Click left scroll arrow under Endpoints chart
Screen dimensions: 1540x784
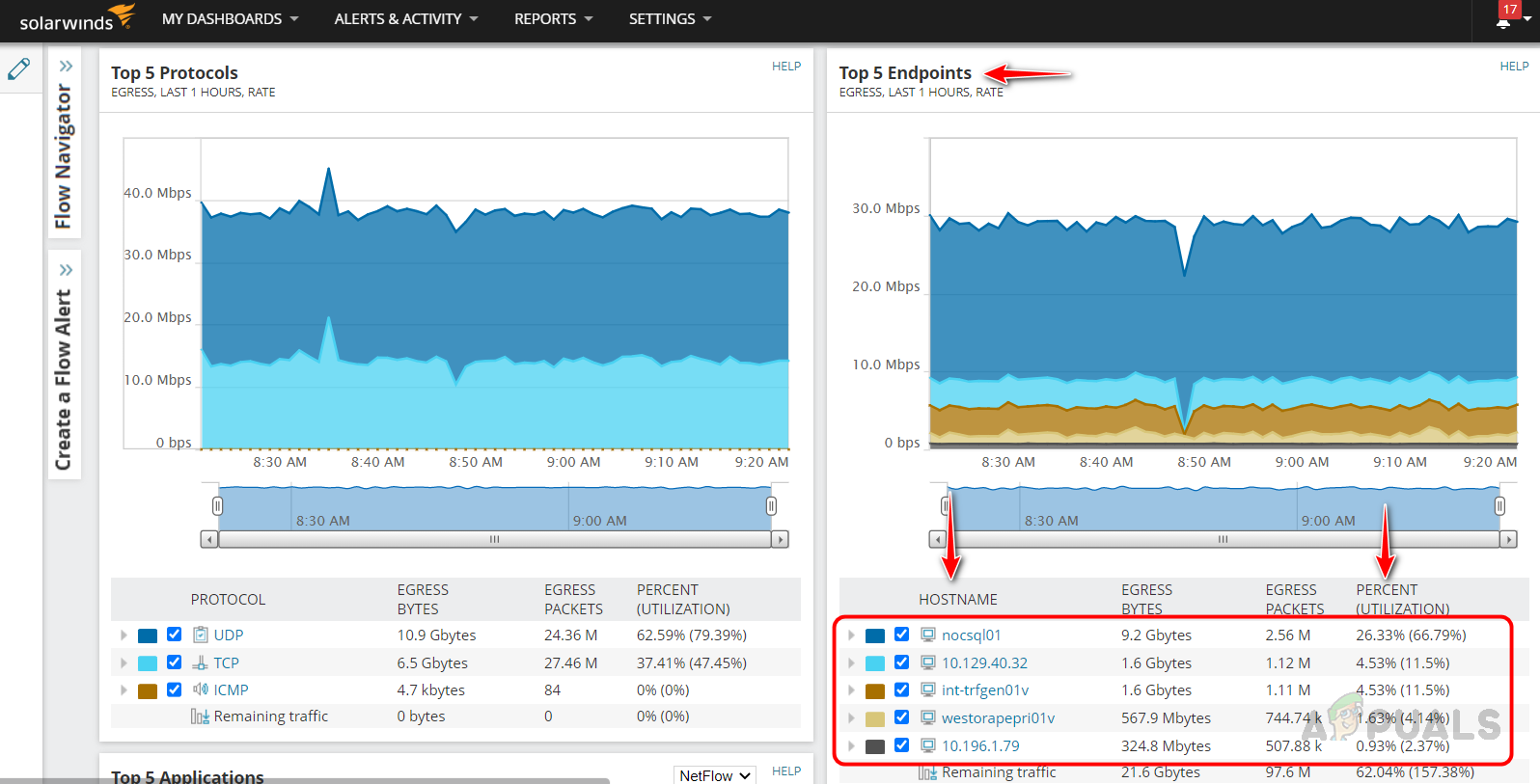point(938,539)
